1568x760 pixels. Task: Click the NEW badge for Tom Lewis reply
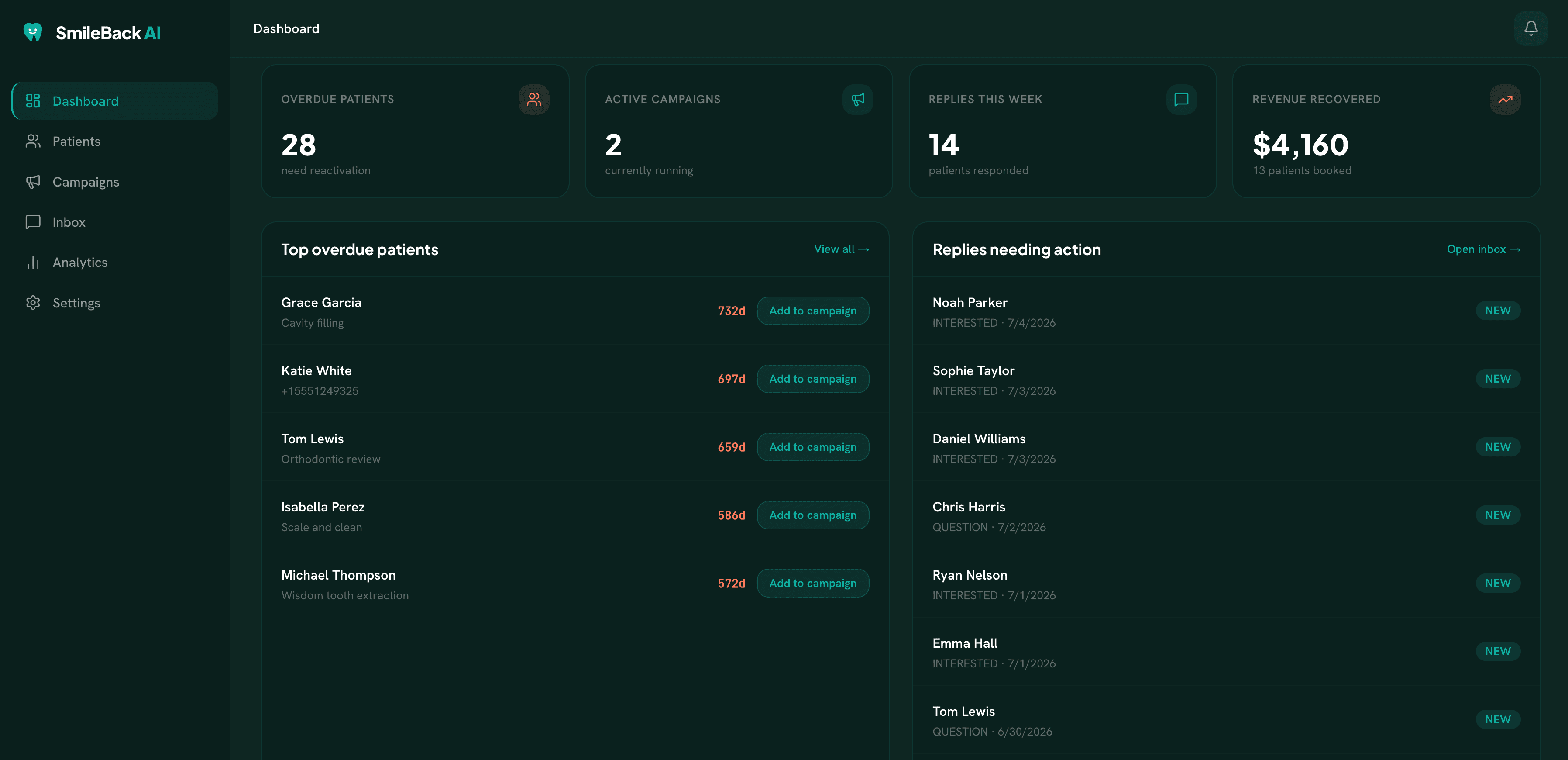[x=1497, y=720]
